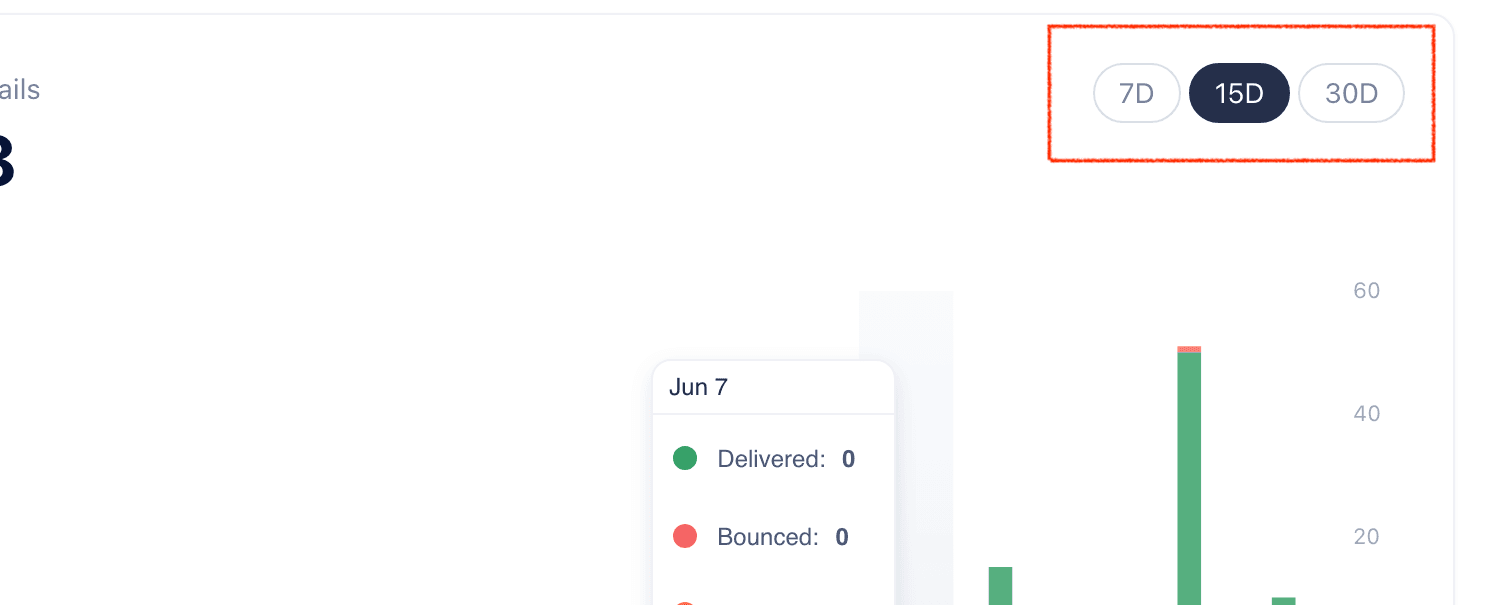Screen dimensions: 1503x605
Task: Switch to the 30D time range
Action: coord(1351,93)
